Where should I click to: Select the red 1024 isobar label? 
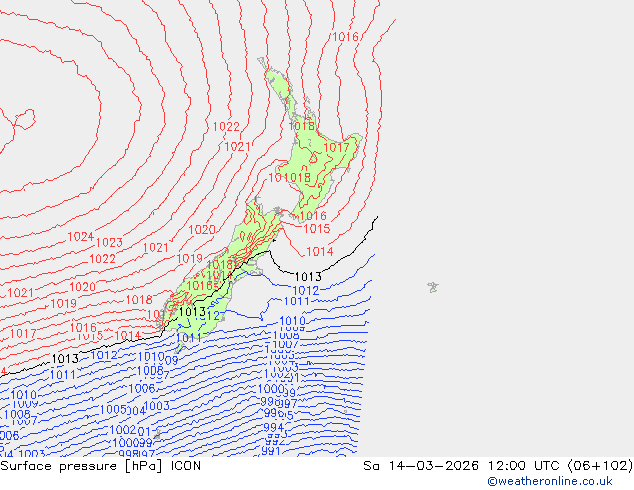[80, 237]
